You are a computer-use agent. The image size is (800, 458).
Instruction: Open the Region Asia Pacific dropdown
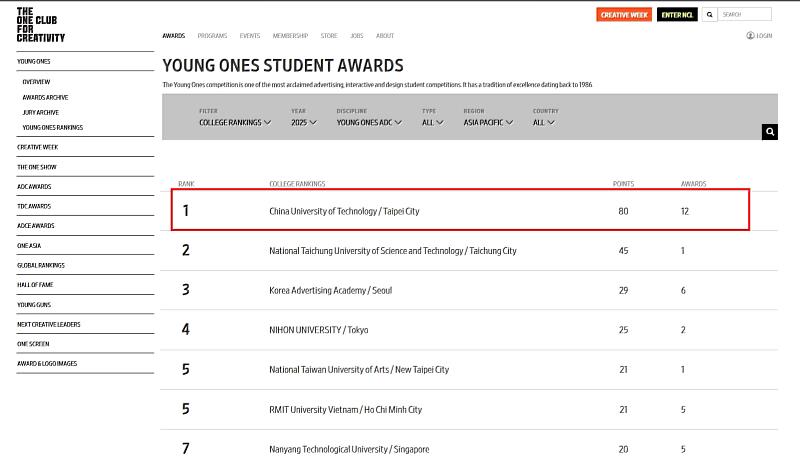click(x=488, y=123)
